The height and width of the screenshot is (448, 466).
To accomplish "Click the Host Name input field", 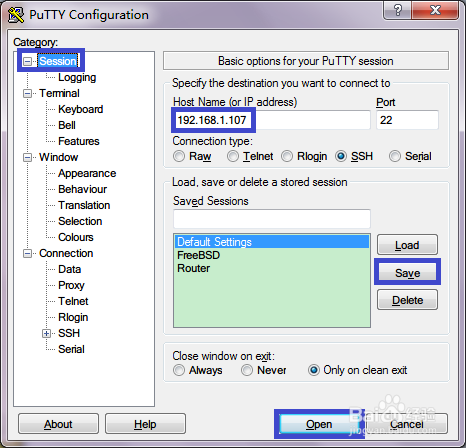I will 272,120.
